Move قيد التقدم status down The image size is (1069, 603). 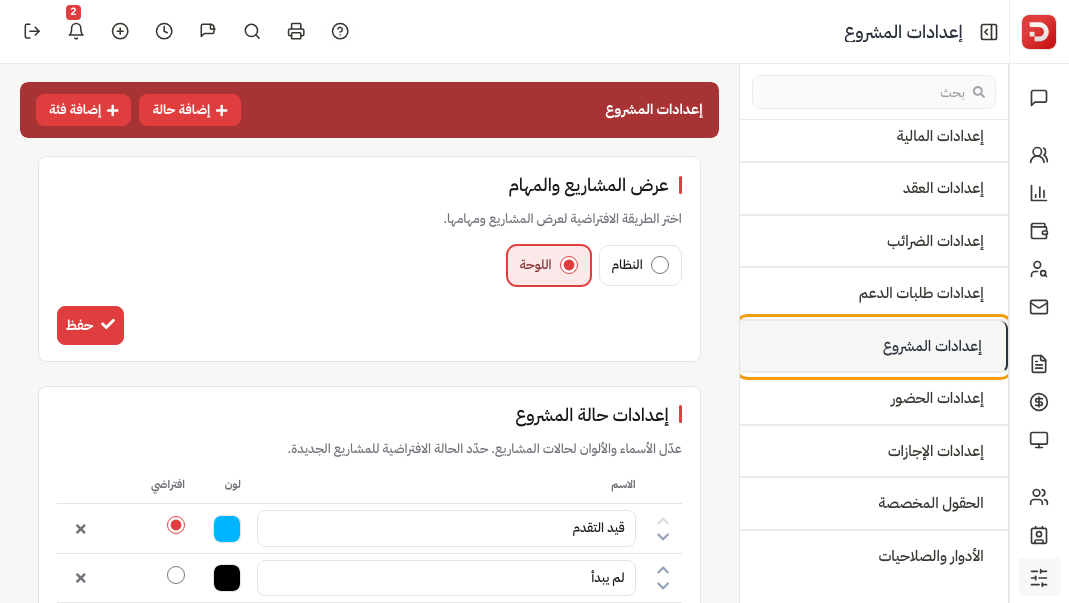(663, 538)
